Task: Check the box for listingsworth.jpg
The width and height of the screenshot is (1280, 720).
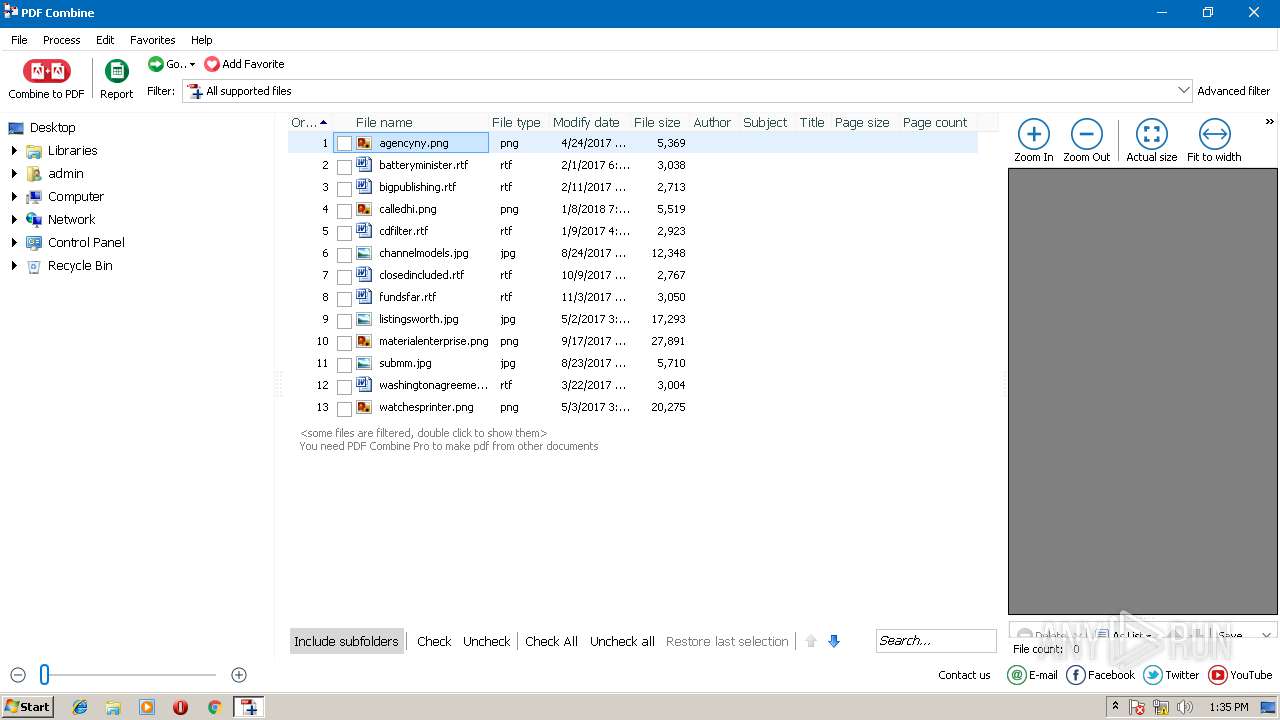Action: point(344,320)
